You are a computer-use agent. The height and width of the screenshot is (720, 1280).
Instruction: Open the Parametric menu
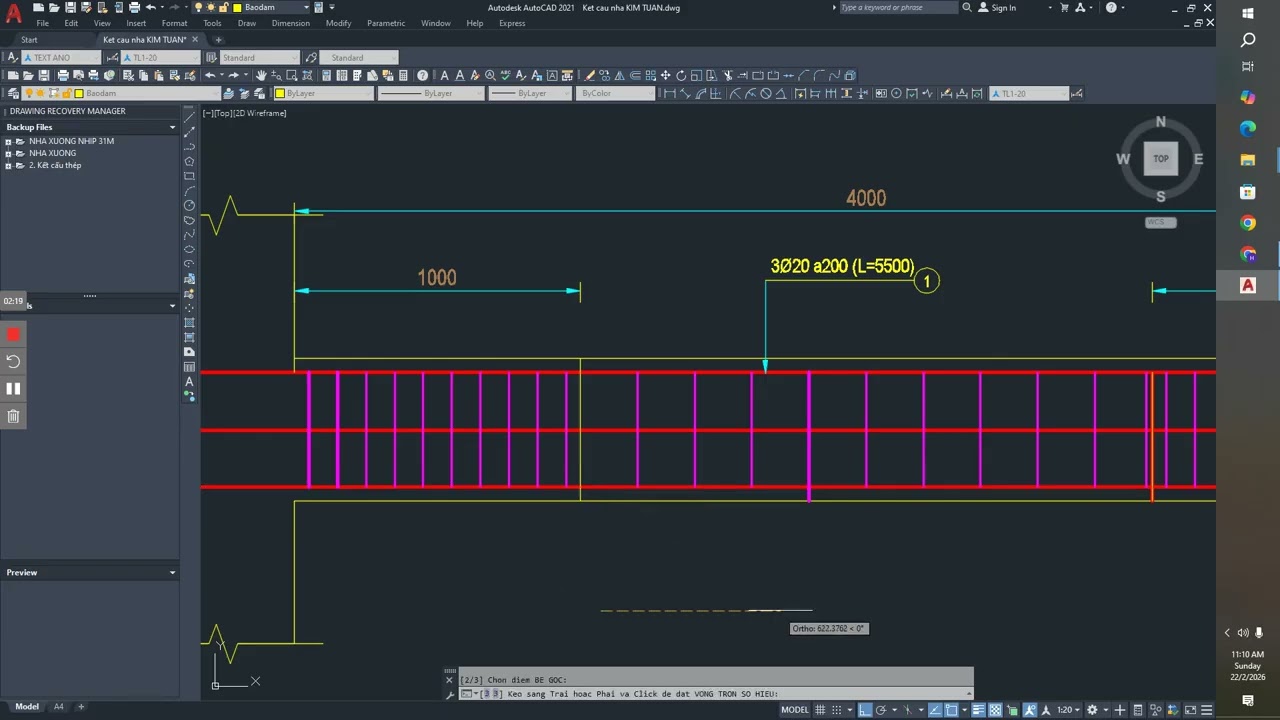386,23
